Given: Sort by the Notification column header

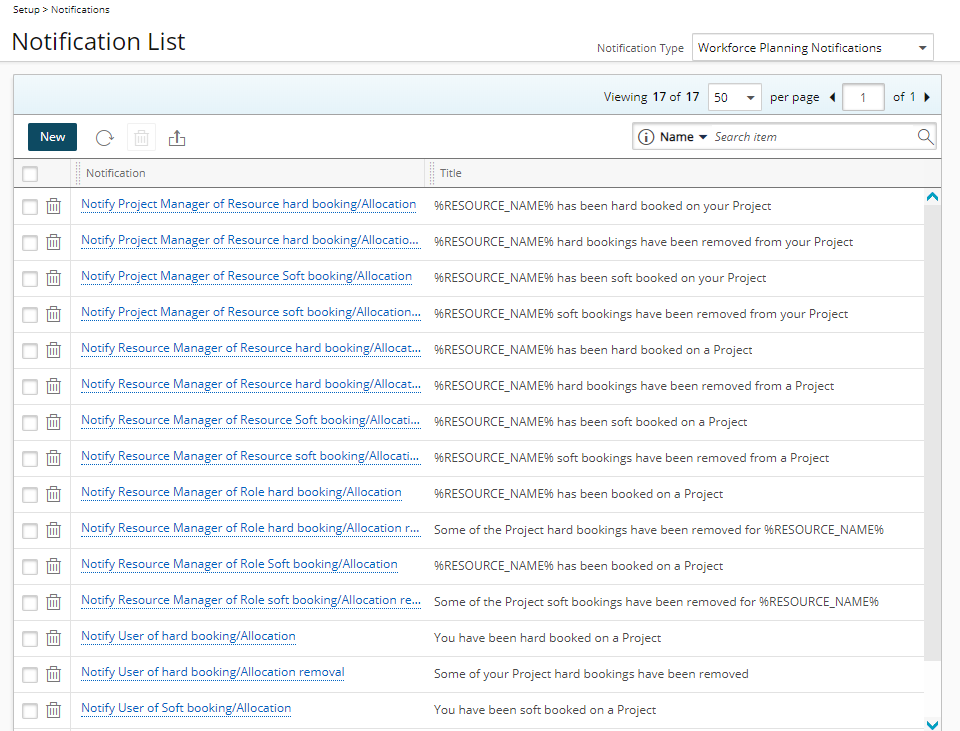Looking at the screenshot, I should pyautogui.click(x=116, y=173).
